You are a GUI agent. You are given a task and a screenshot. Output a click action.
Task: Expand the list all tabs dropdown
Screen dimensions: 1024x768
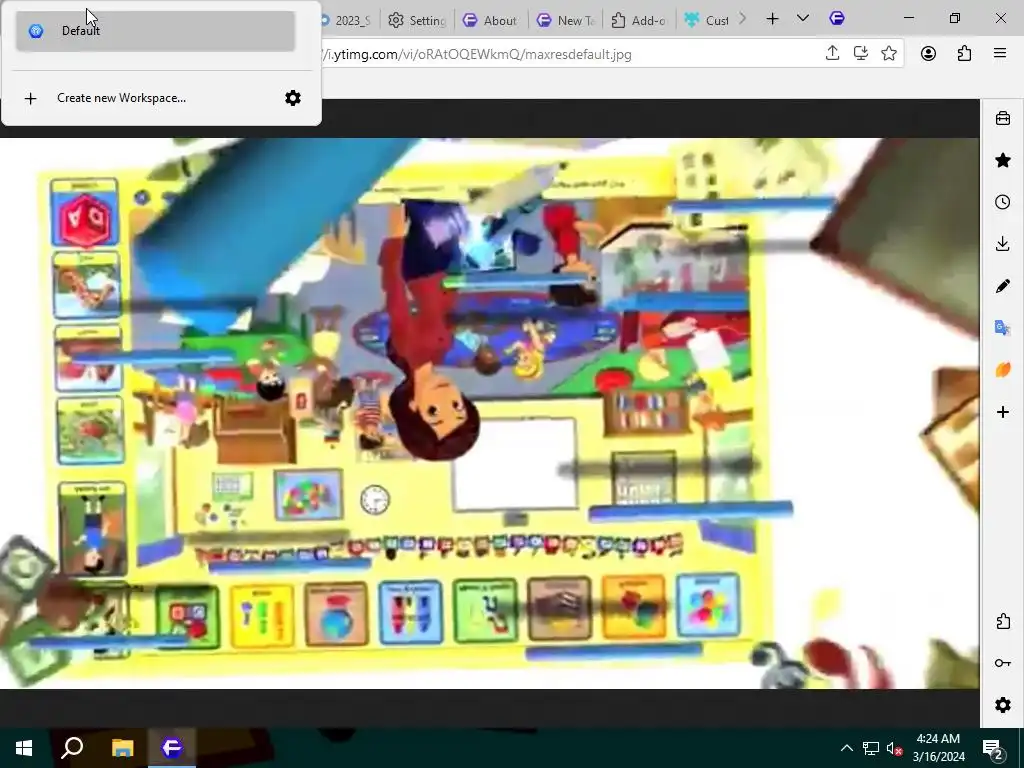tap(803, 19)
